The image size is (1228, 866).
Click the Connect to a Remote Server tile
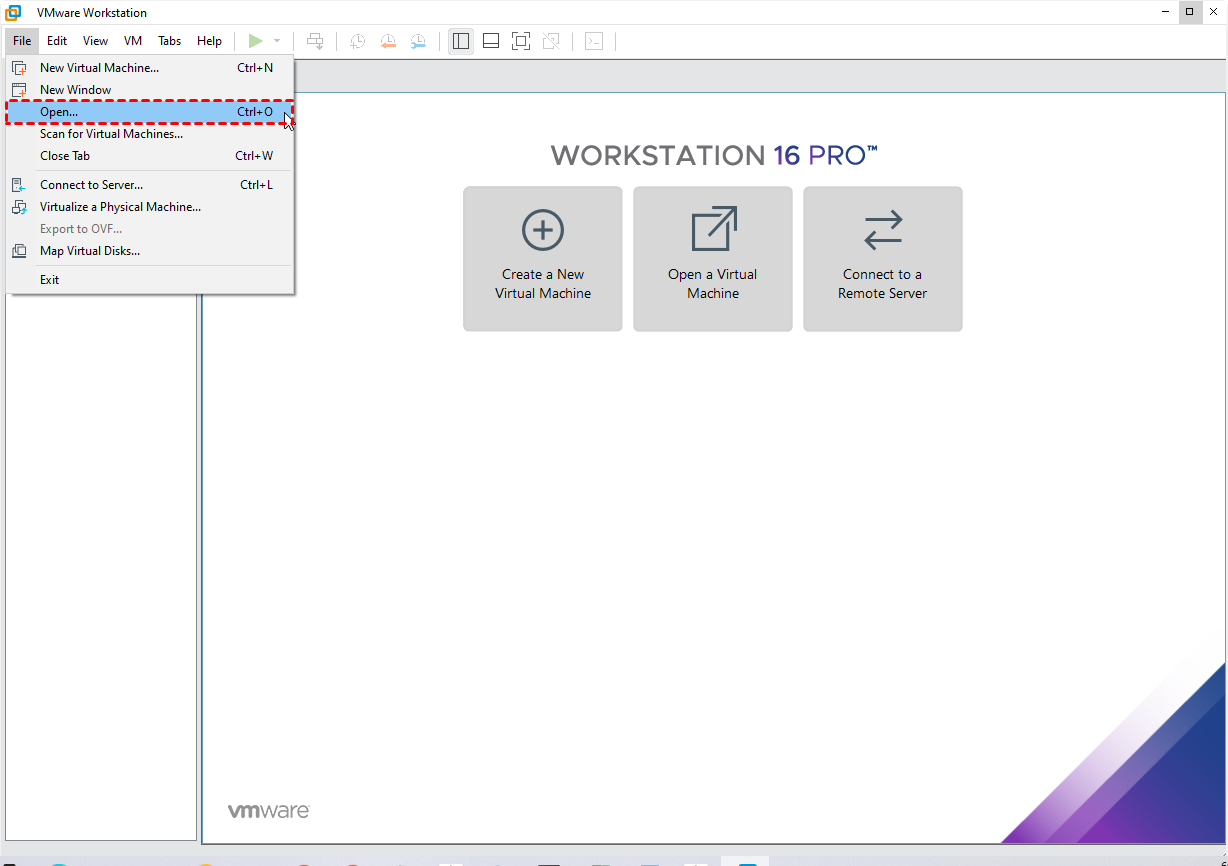click(882, 258)
